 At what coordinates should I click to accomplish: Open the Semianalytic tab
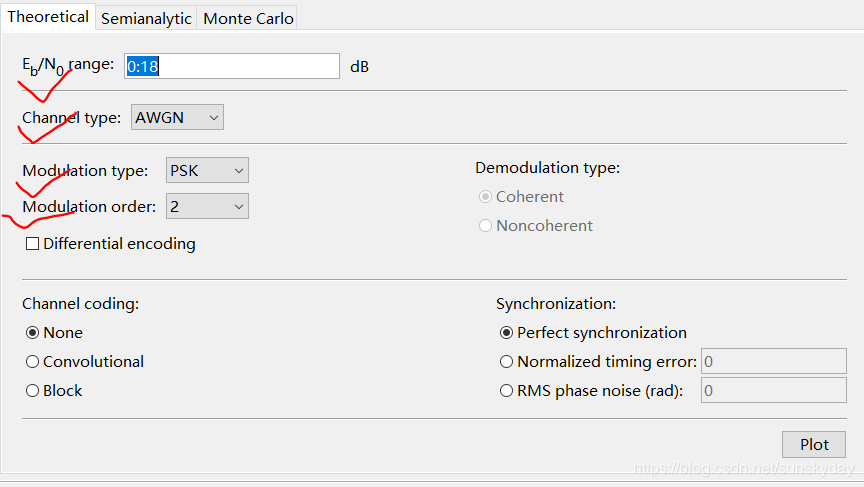tap(146, 18)
